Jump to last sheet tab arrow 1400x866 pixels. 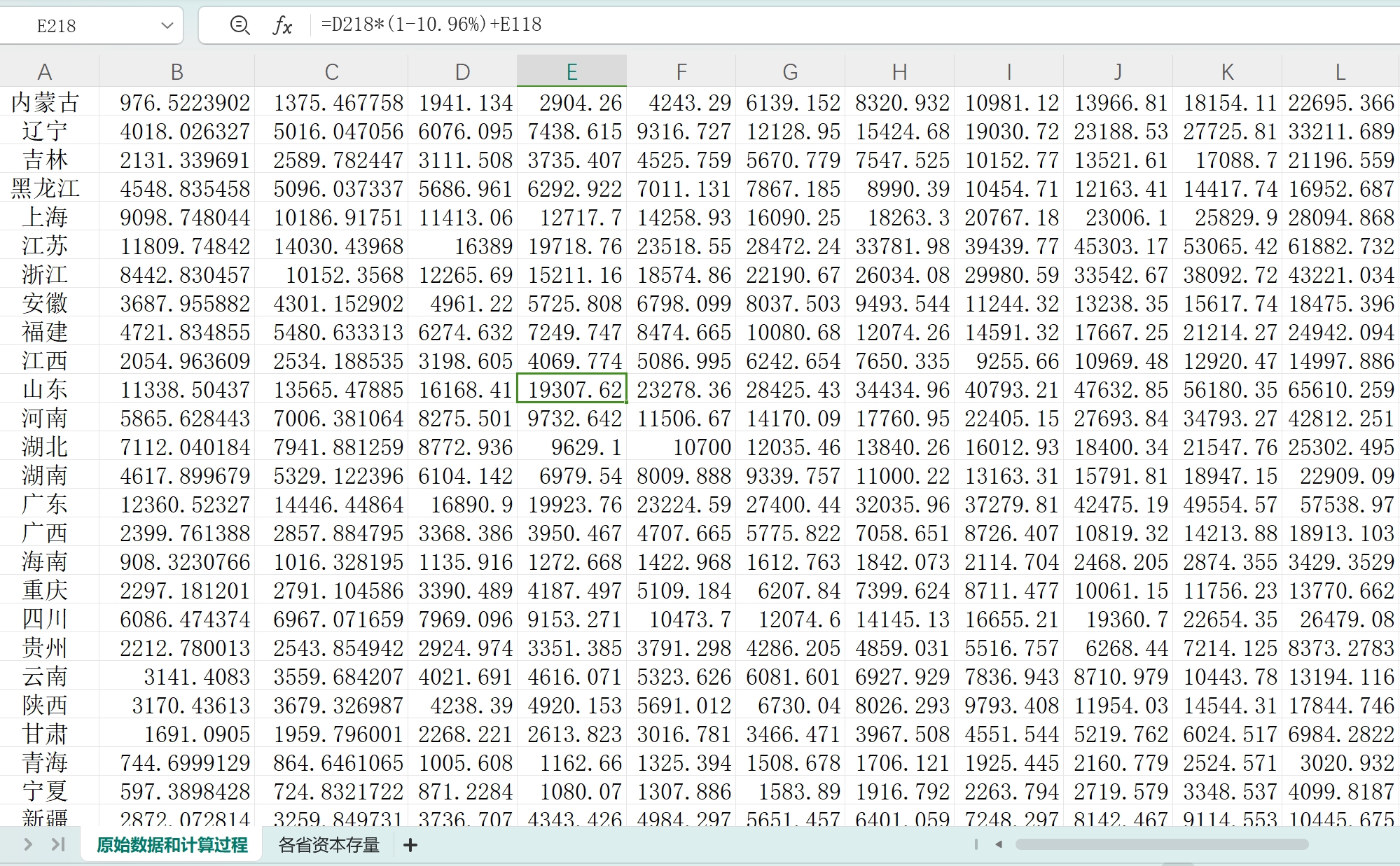(x=58, y=845)
